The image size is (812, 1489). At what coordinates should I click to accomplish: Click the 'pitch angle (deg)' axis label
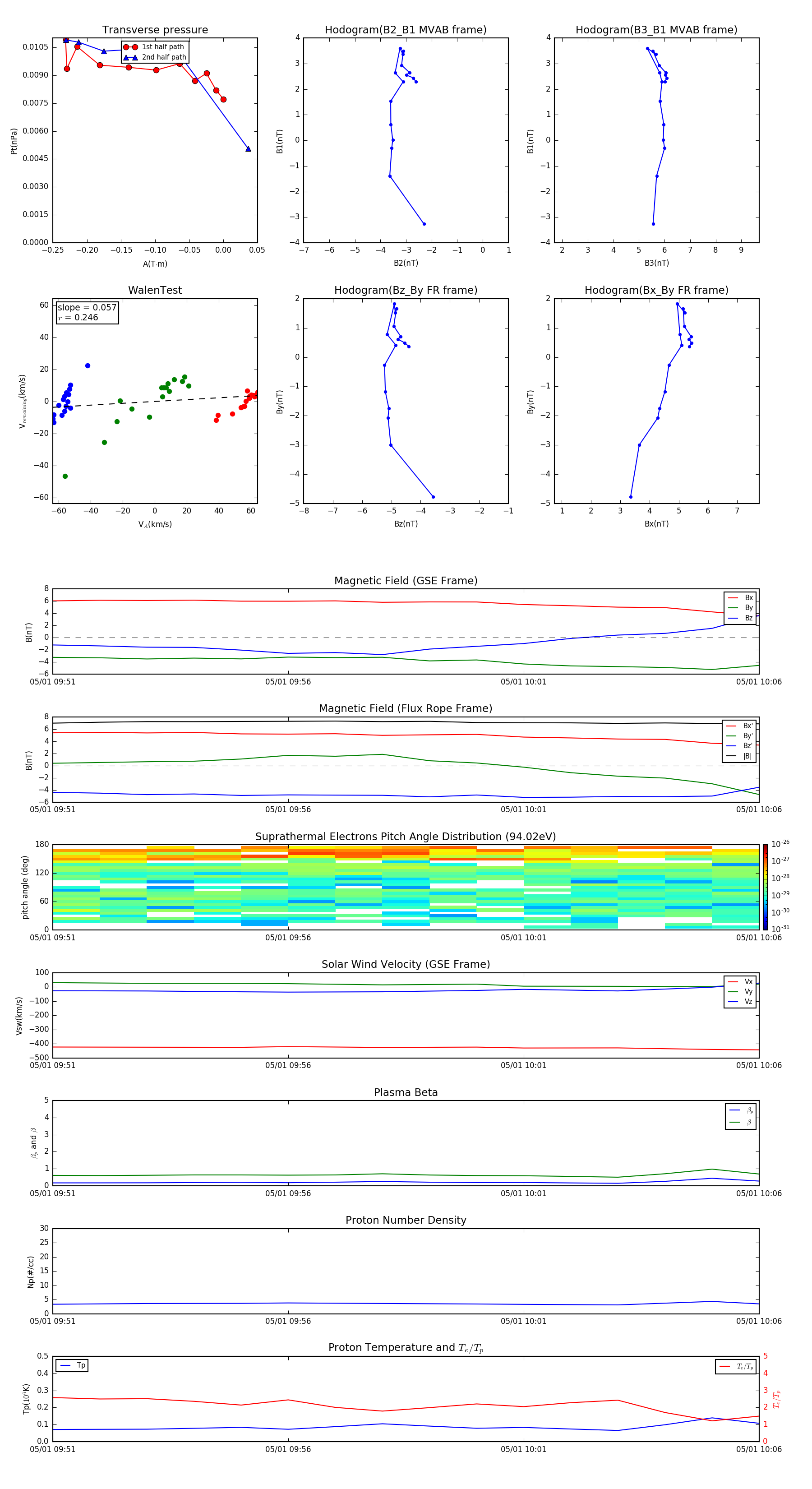(x=25, y=887)
